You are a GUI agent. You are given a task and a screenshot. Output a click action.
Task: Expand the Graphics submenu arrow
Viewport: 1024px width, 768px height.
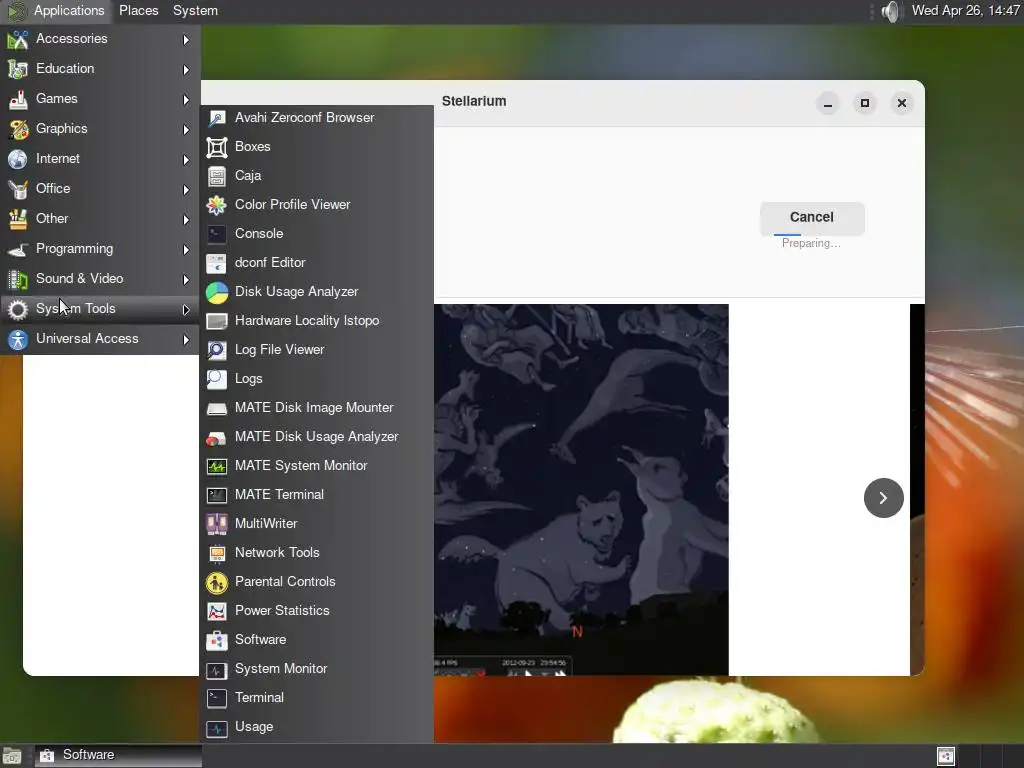(186, 130)
